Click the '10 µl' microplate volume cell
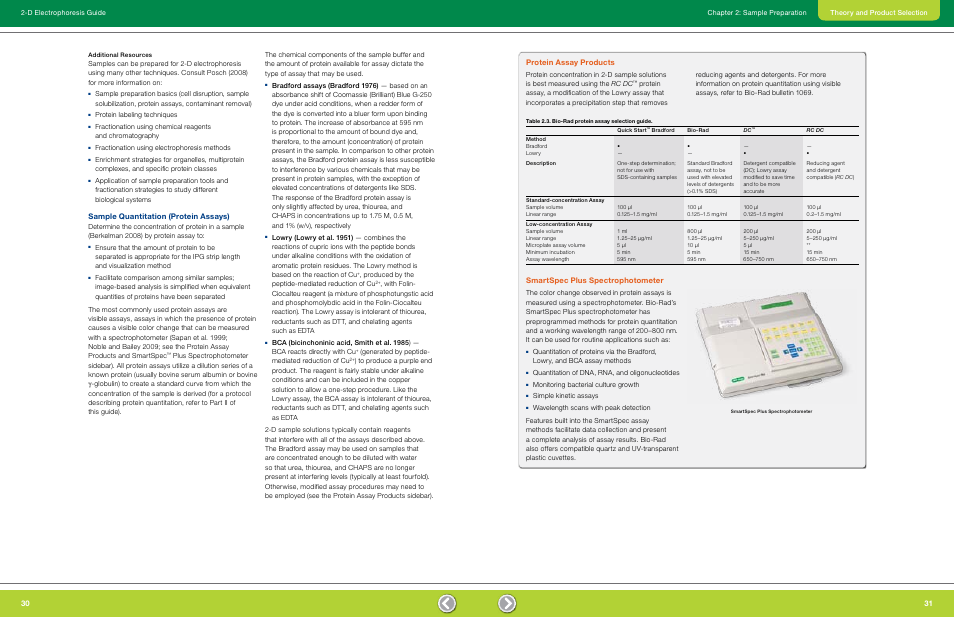The image size is (954, 618). pyautogui.click(x=693, y=245)
